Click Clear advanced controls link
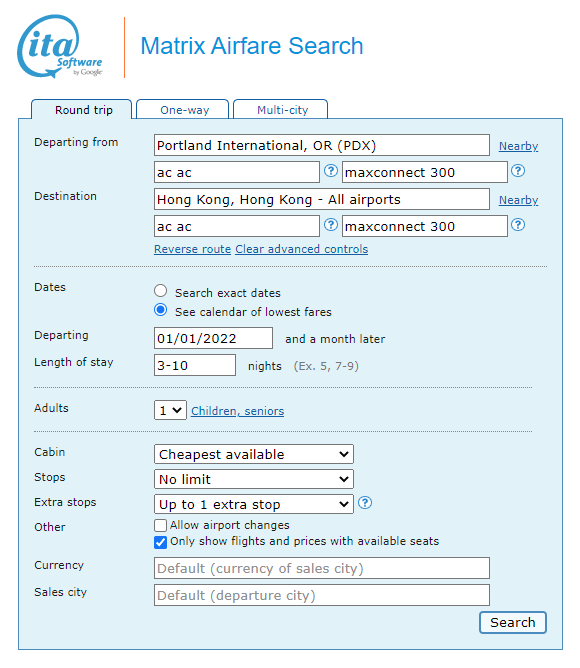580x668 pixels. pyautogui.click(x=302, y=249)
